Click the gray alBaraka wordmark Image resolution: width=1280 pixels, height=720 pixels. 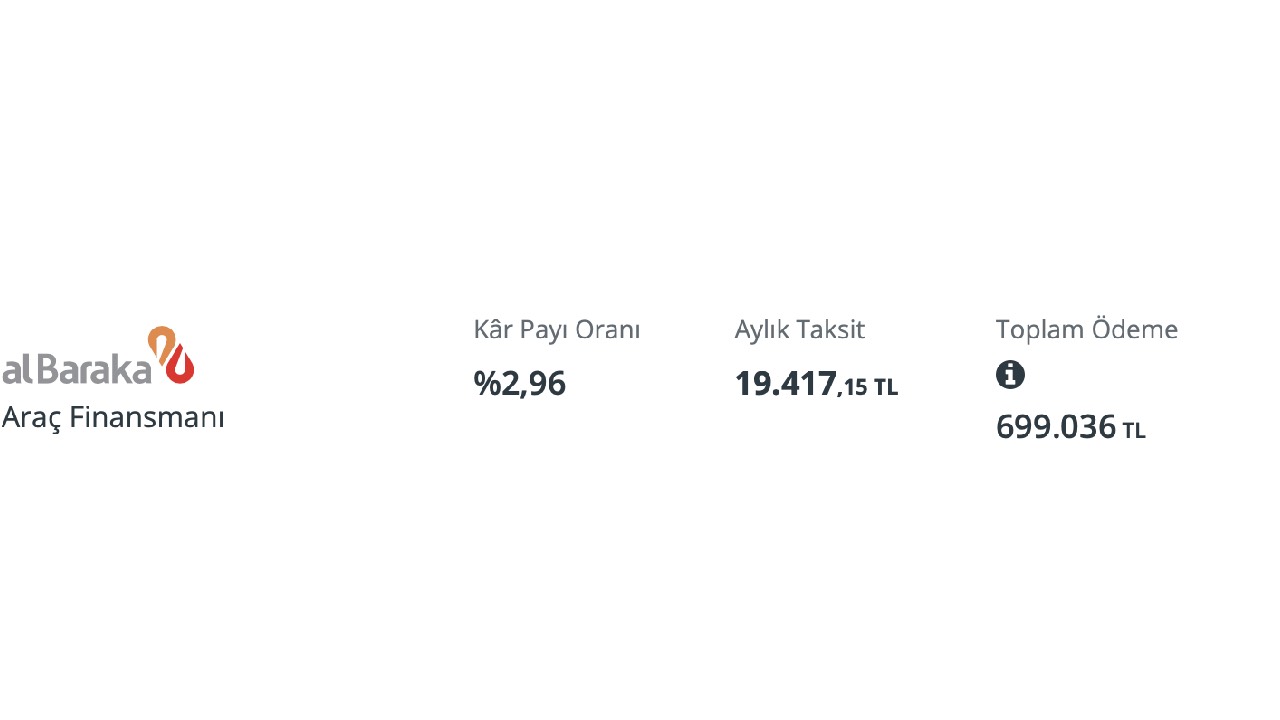click(76, 369)
